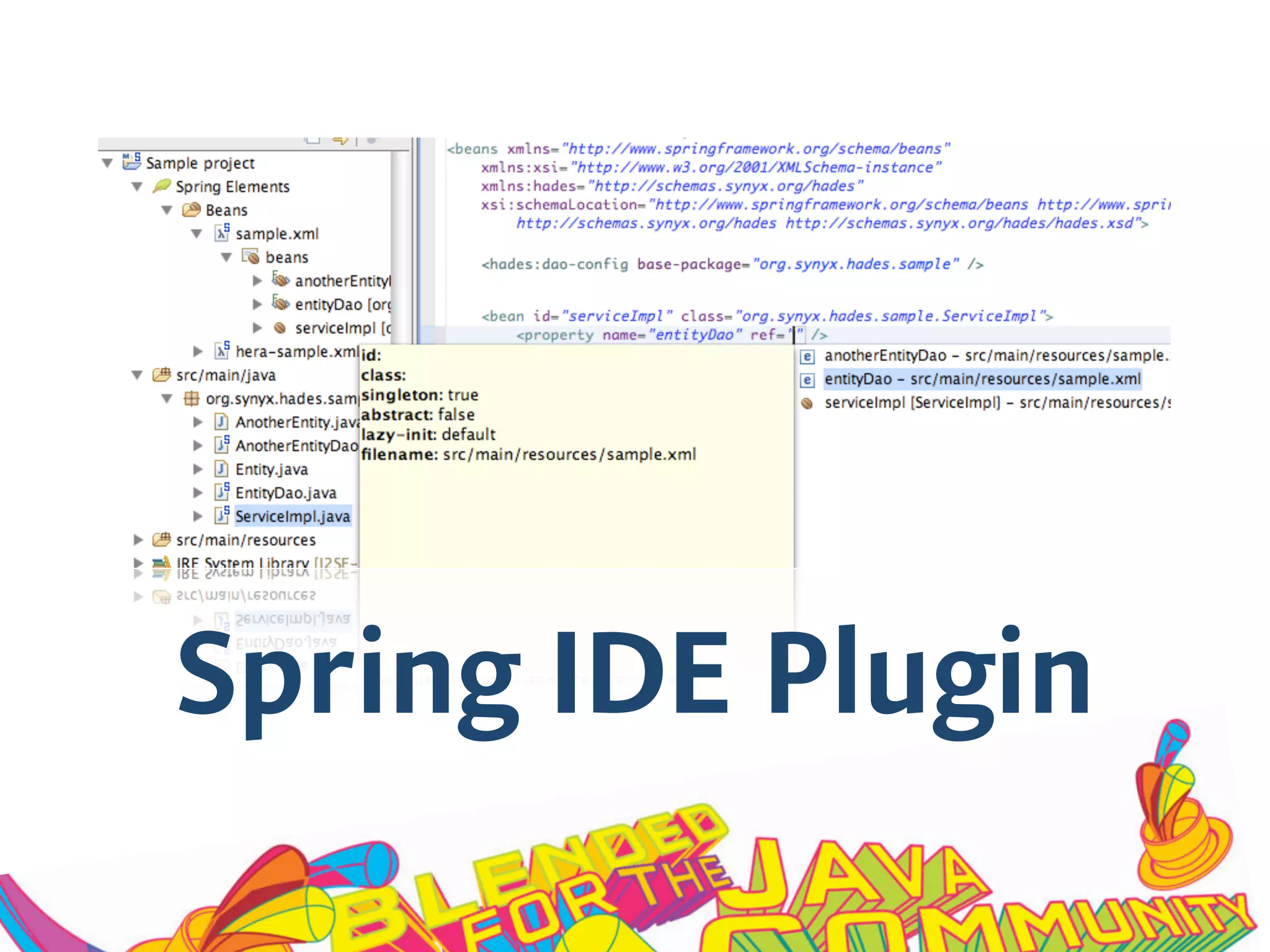
Task: Collapse the sample.xml node
Action: pyautogui.click(x=197, y=234)
